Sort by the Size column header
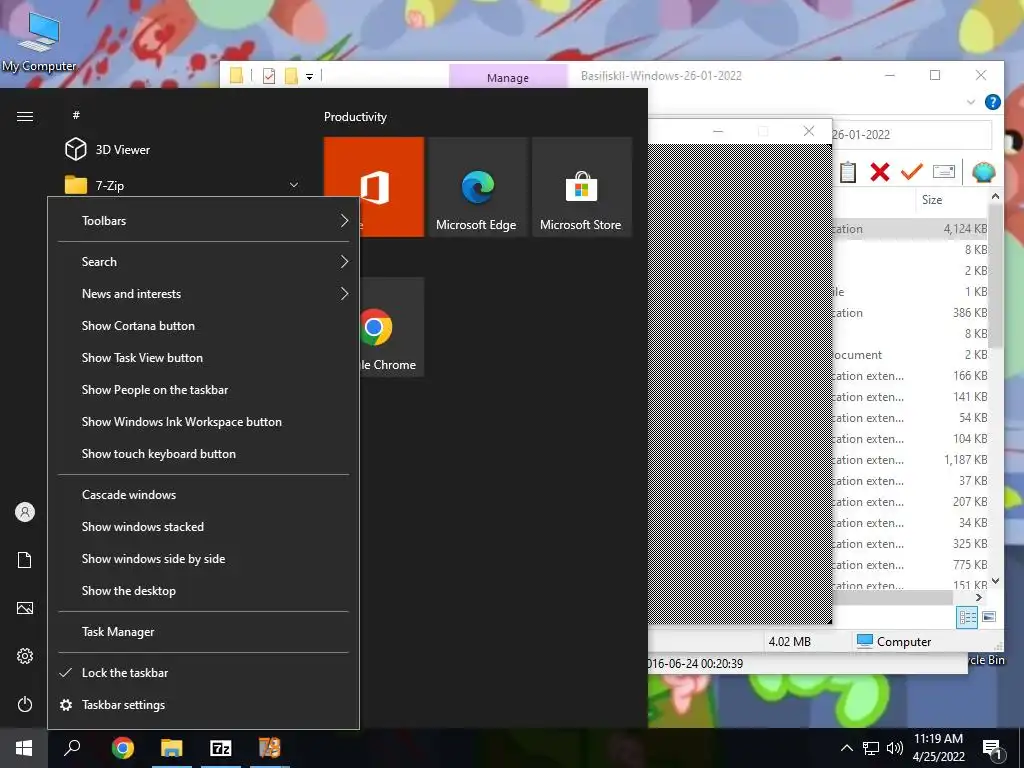The image size is (1024, 768). click(931, 200)
